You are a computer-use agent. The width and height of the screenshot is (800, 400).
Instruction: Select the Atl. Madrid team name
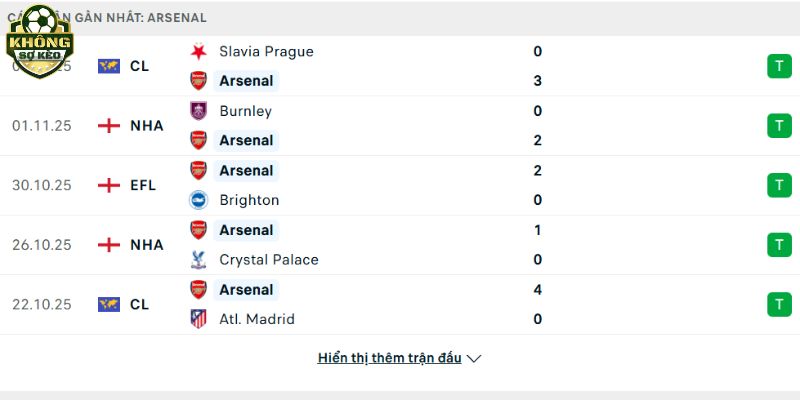point(257,319)
